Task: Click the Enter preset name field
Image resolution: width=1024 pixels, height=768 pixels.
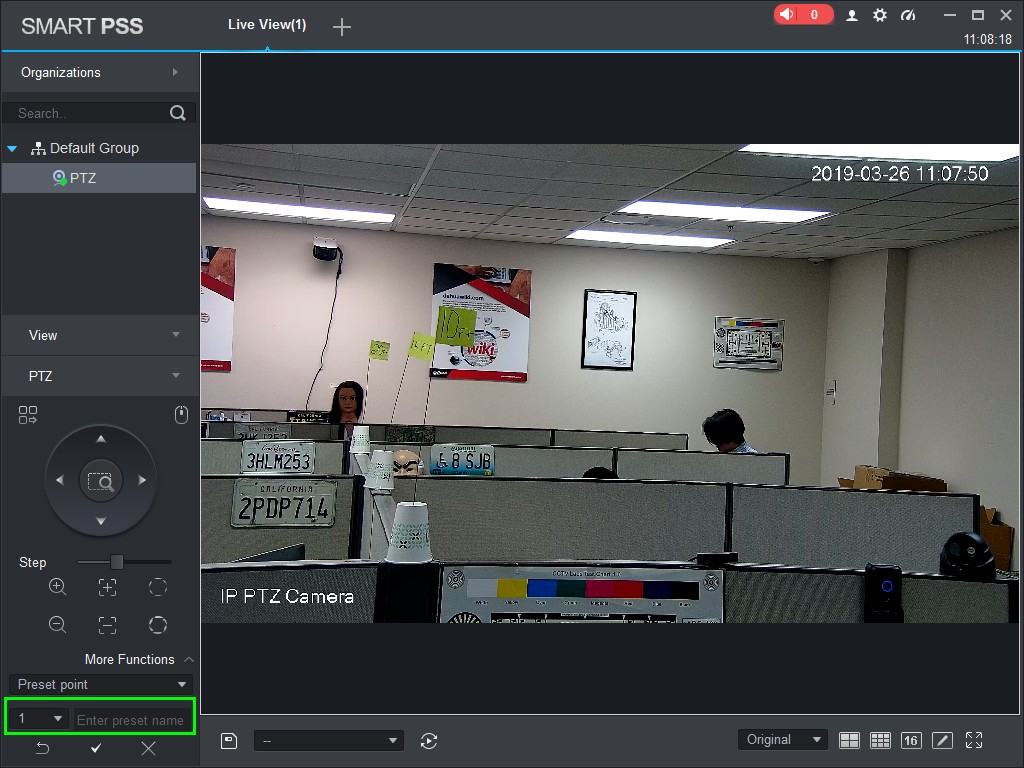Action: (x=133, y=720)
